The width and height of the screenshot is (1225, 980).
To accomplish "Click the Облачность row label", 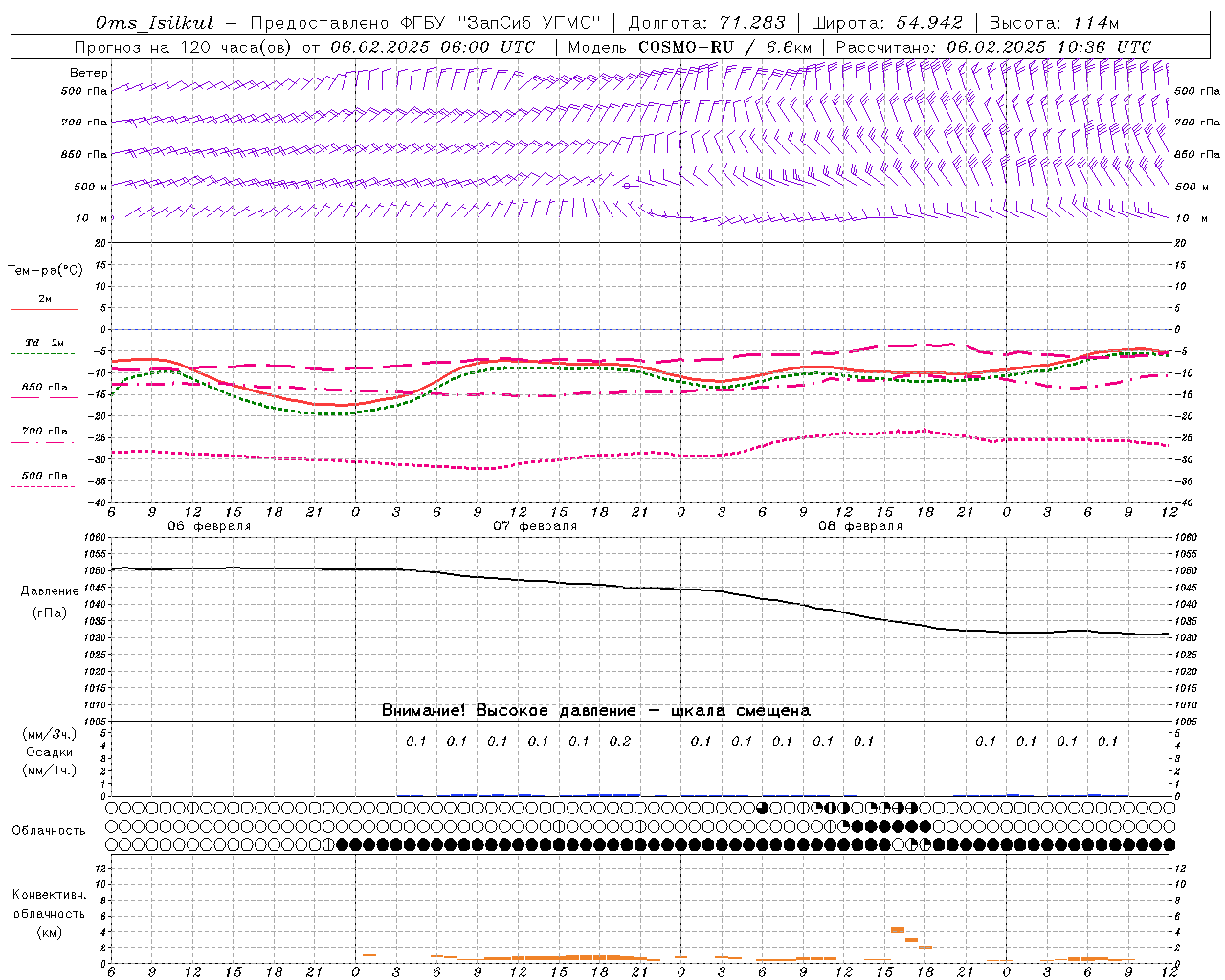I will 49,831.
